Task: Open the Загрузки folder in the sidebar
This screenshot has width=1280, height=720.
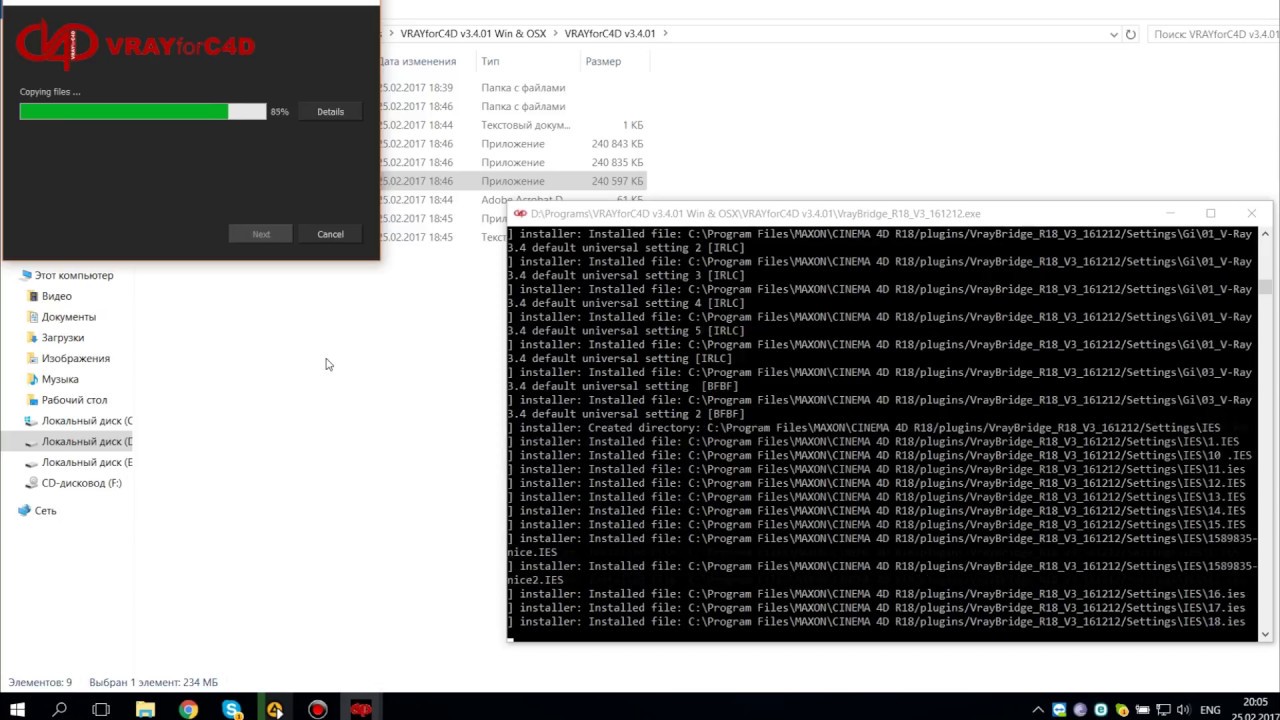Action: (63, 338)
